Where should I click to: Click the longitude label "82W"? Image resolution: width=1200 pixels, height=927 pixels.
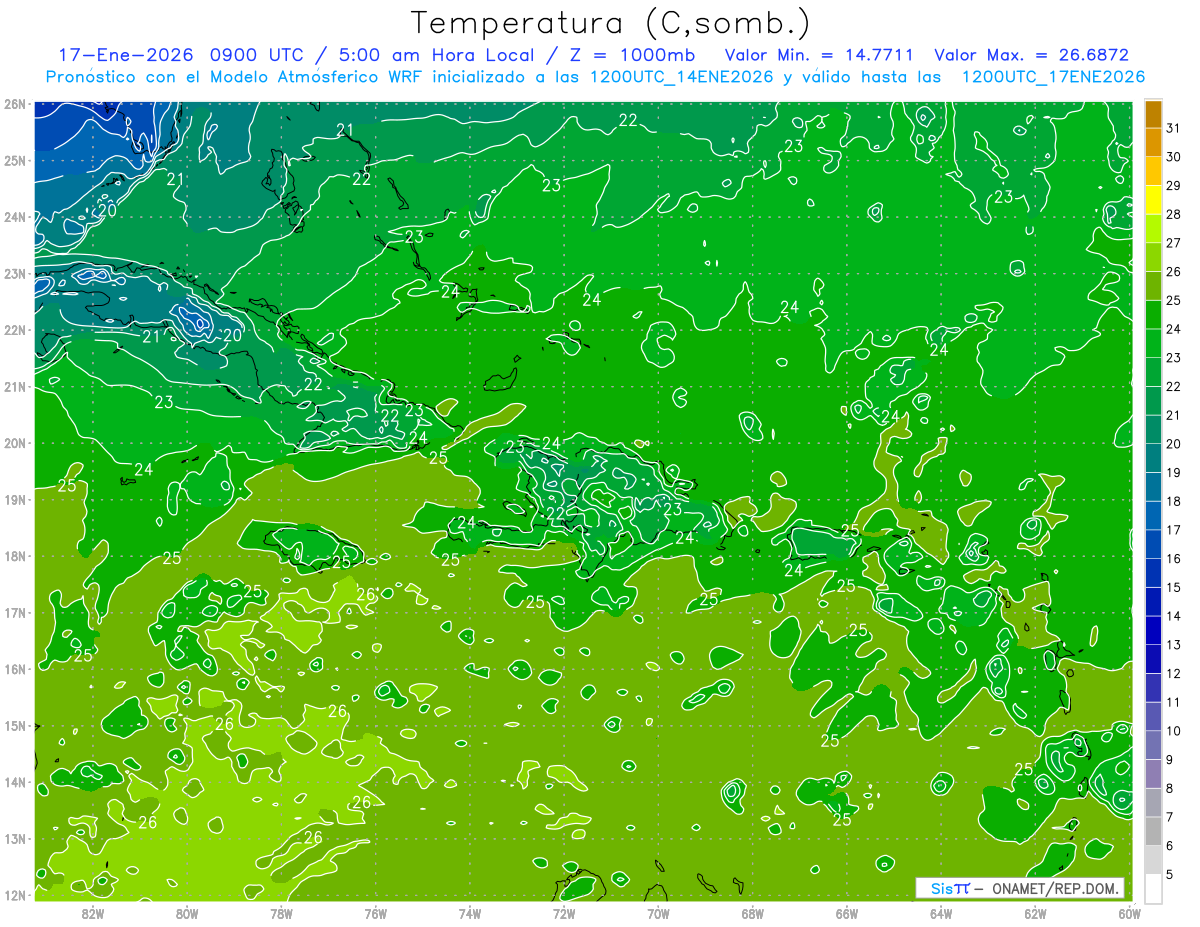pos(93,913)
